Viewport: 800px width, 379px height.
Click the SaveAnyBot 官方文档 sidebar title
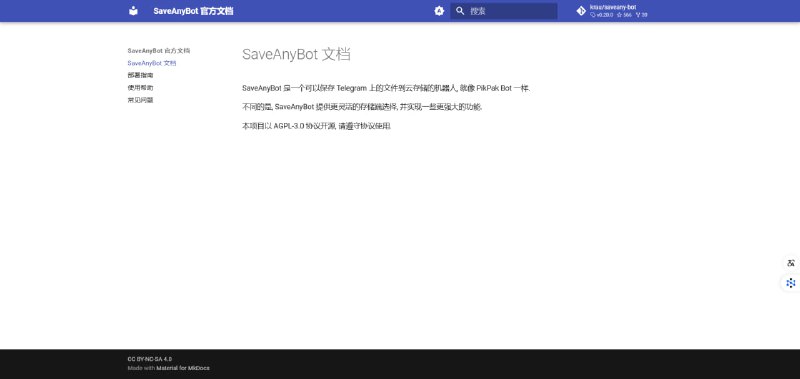click(x=159, y=51)
